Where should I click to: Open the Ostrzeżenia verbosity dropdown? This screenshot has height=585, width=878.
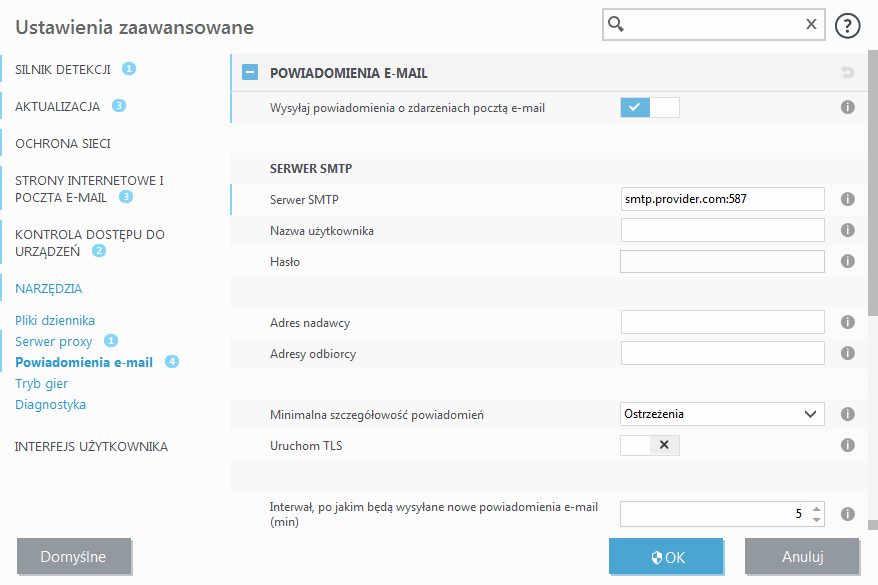722,414
